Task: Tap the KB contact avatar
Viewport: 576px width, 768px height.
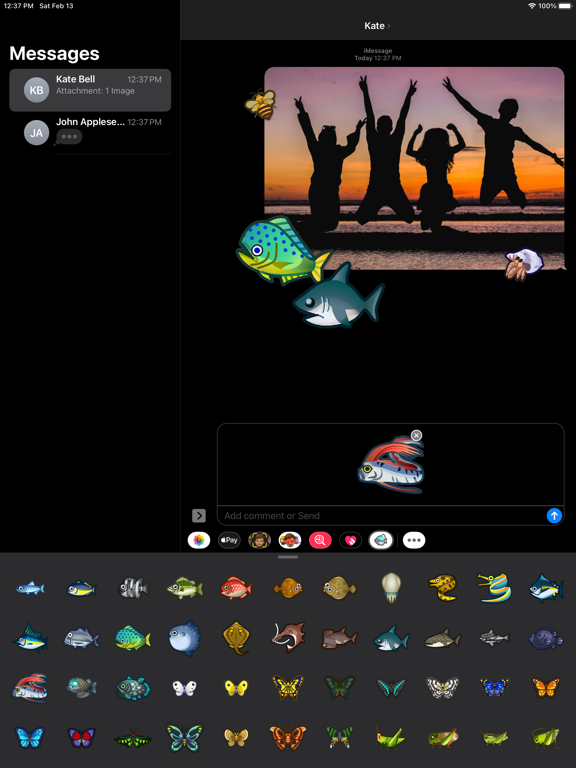Action: tap(37, 90)
